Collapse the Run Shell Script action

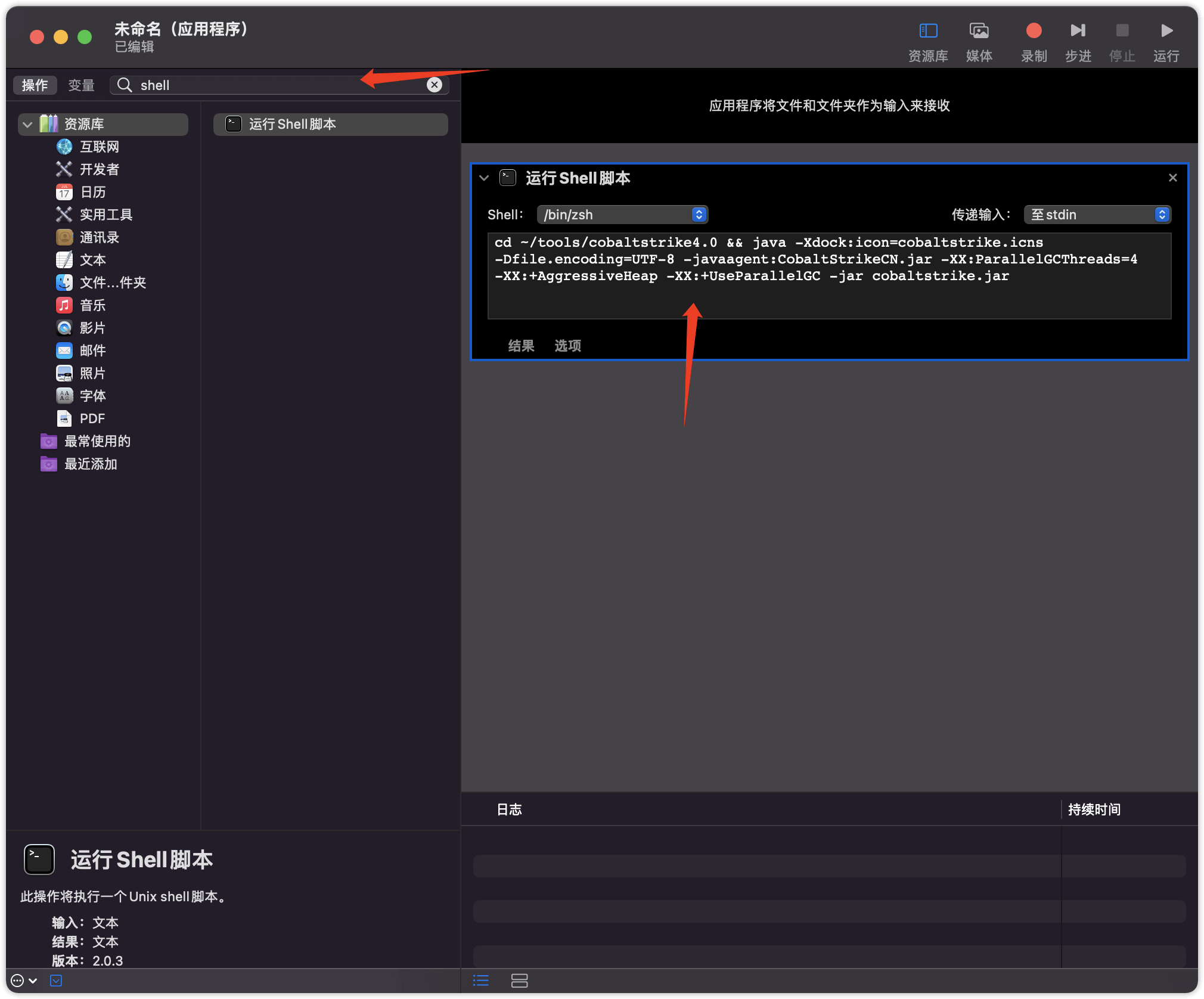pyautogui.click(x=484, y=178)
